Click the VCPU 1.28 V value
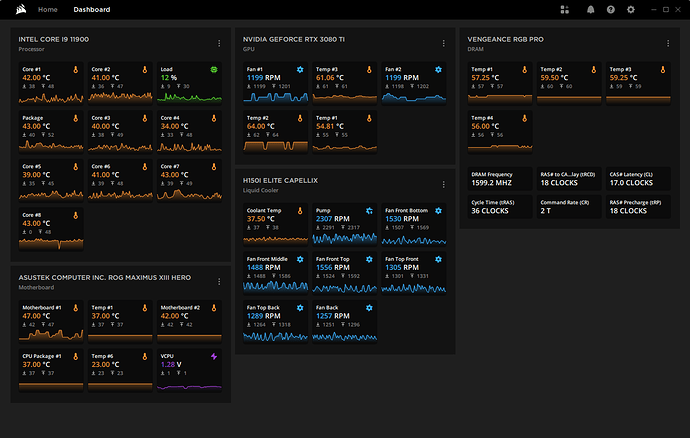This screenshot has width=690, height=438. point(171,364)
